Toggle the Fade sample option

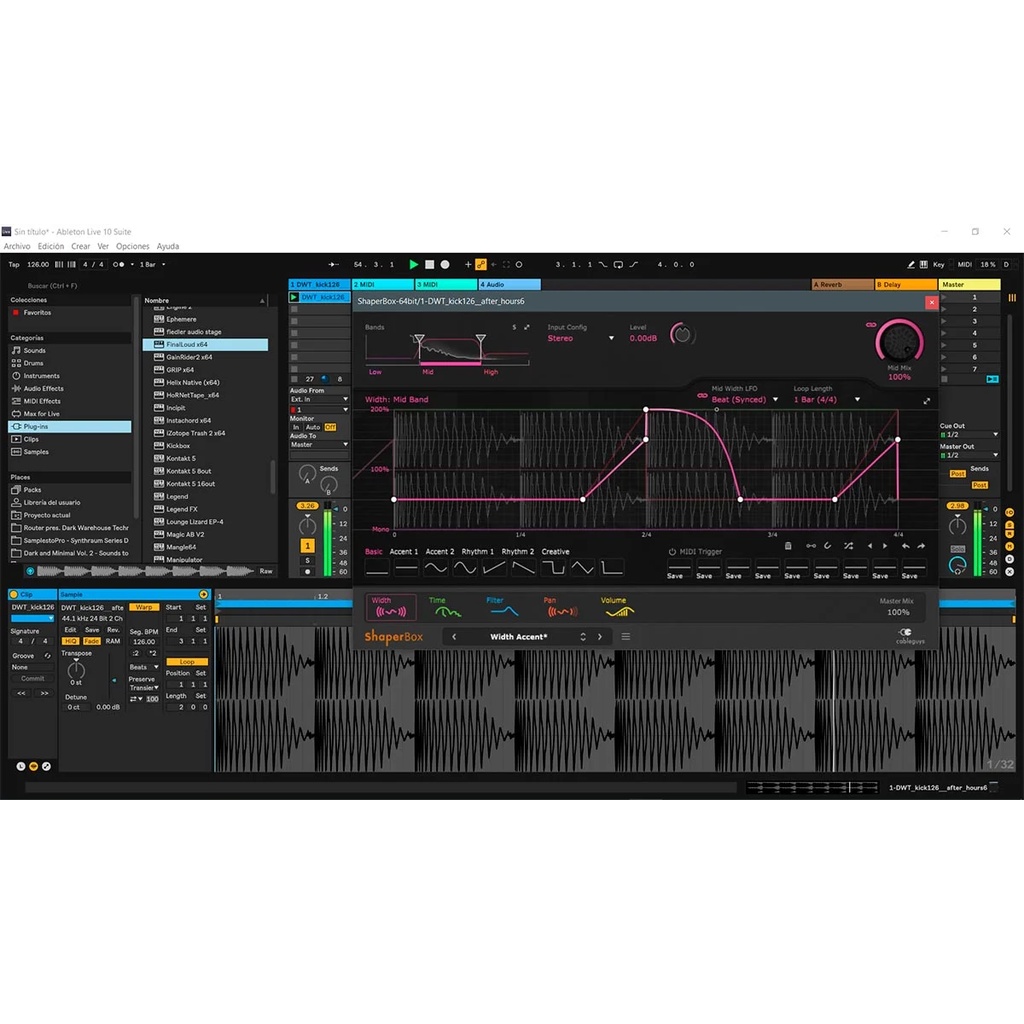91,641
